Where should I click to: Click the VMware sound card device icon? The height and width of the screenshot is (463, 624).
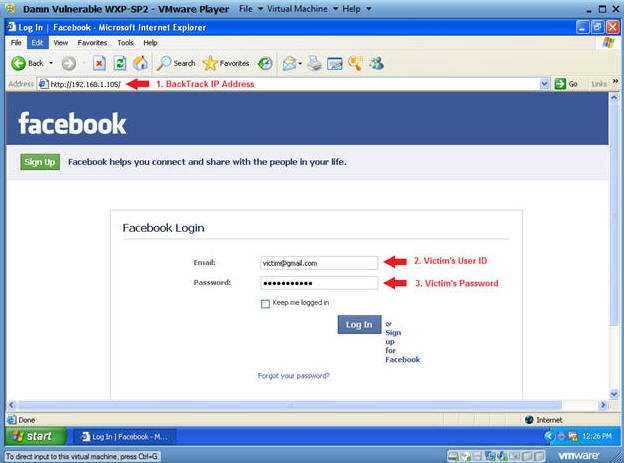coord(502,456)
